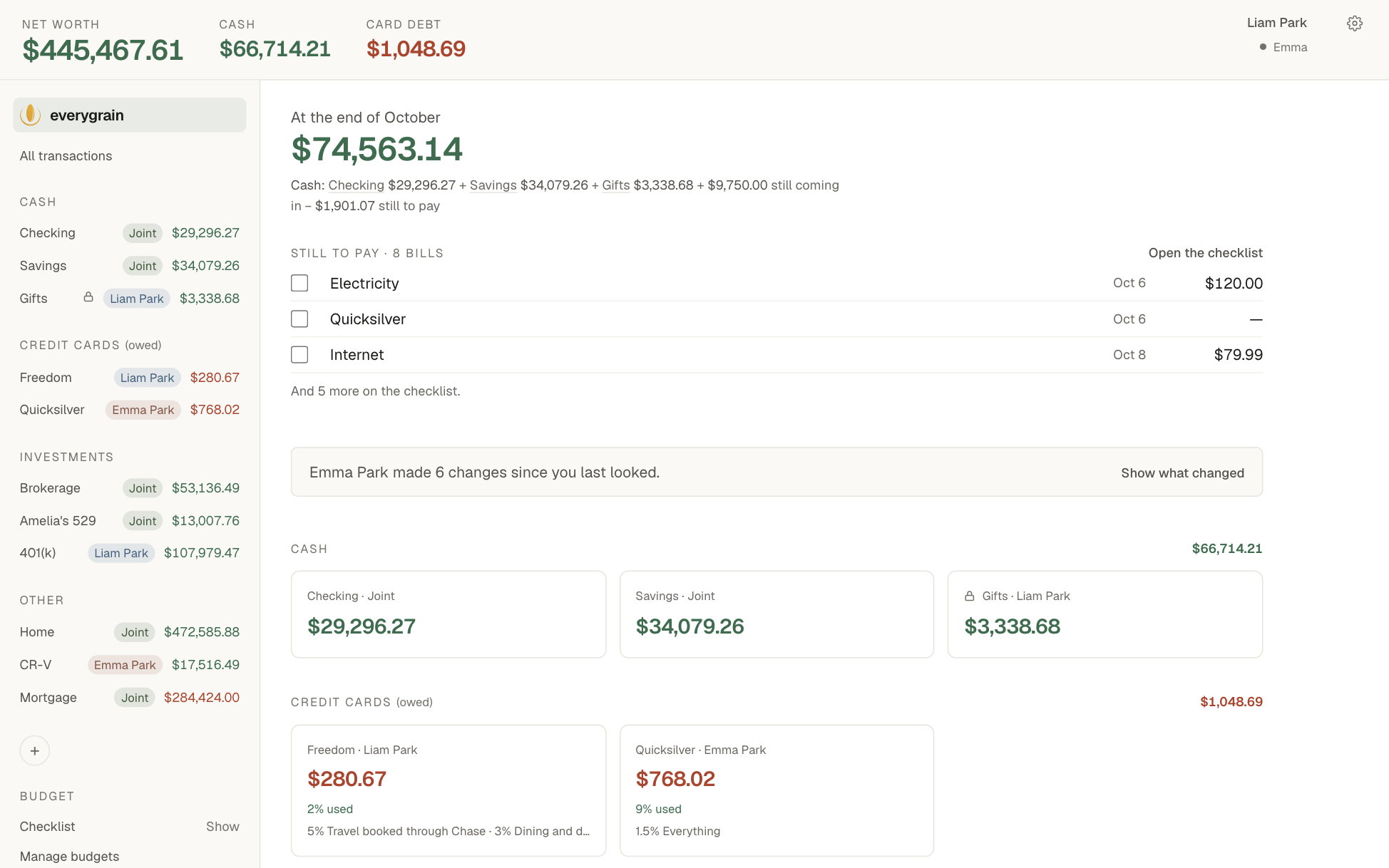1389x868 pixels.
Task: Open settings via the gear icon
Action: pos(1354,24)
